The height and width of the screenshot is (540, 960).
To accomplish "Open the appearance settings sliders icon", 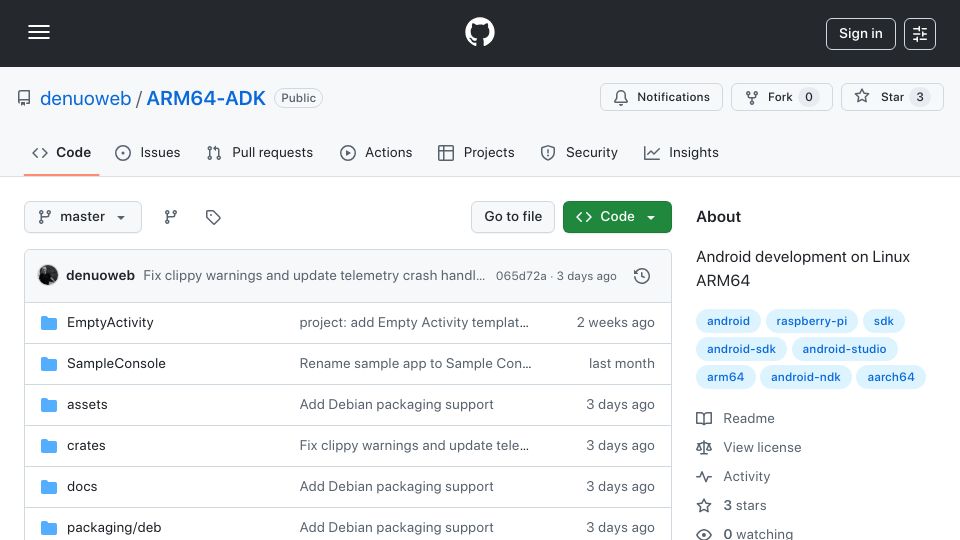I will coord(920,34).
